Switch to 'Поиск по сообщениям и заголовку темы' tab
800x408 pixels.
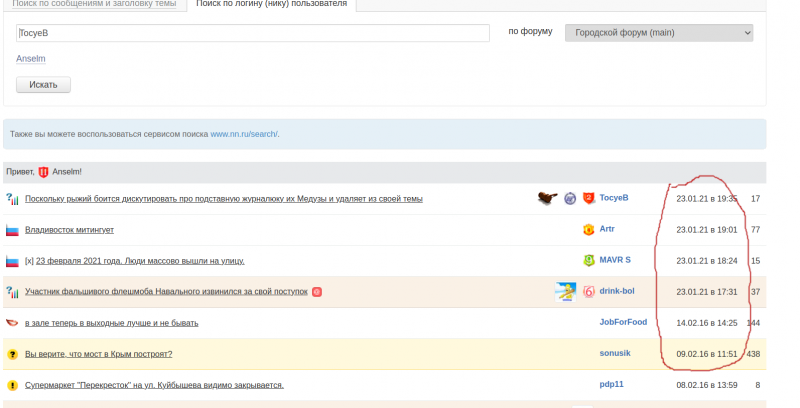point(94,4)
